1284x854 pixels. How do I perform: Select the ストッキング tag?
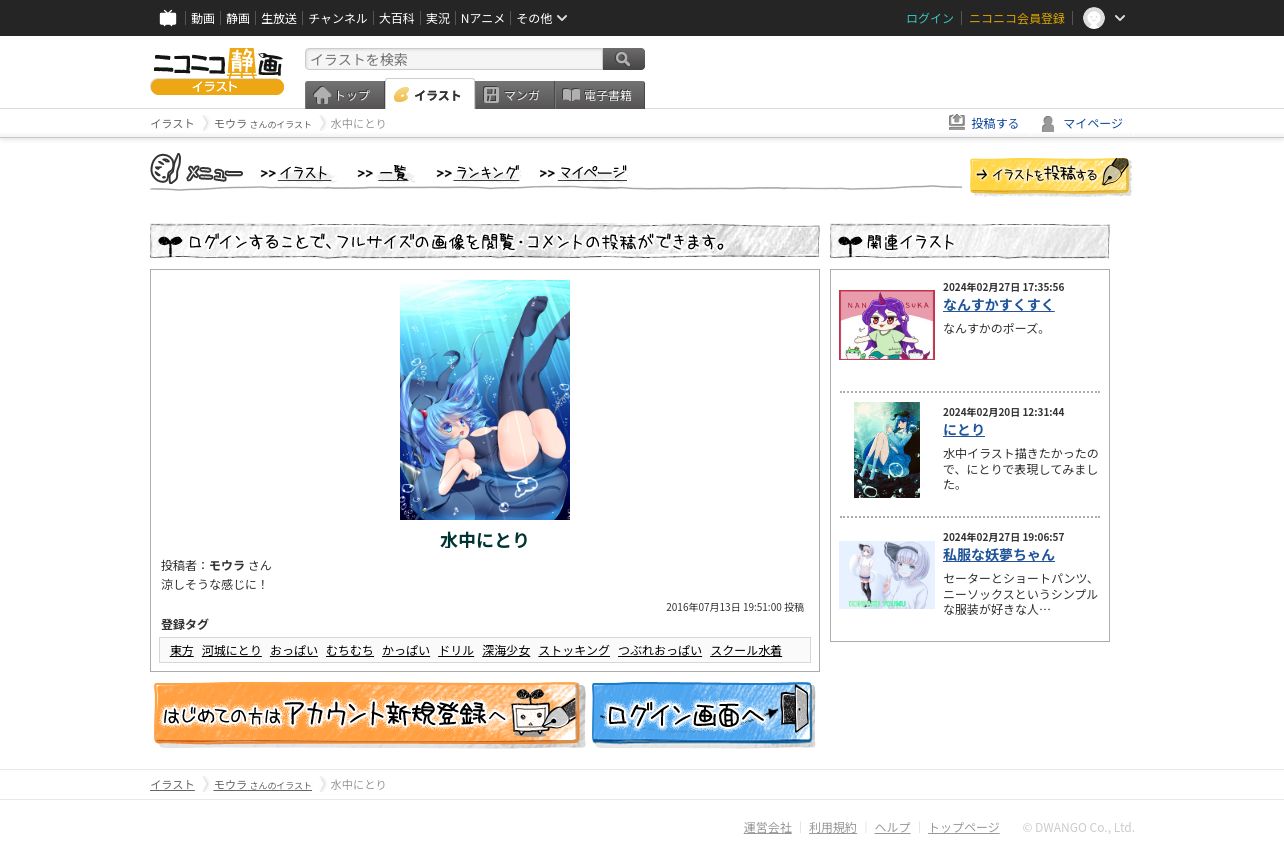(574, 651)
